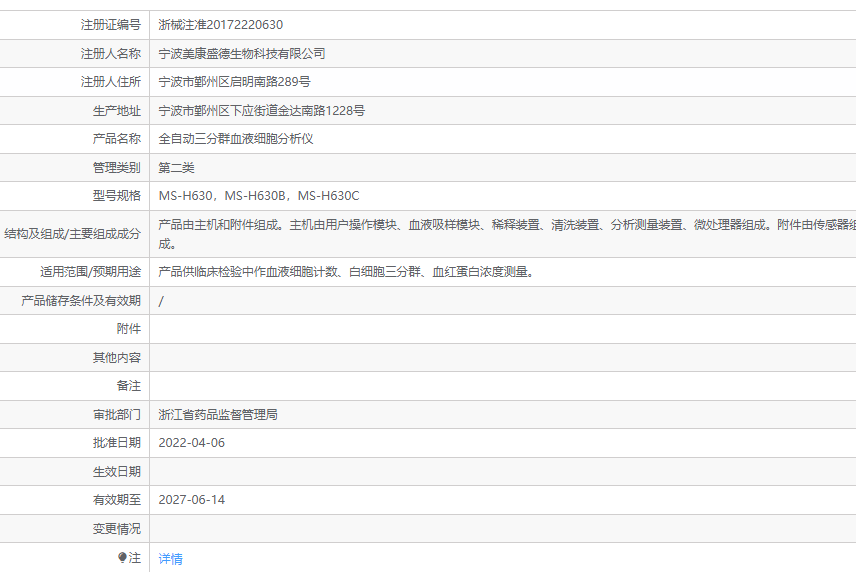Select model text MS-H630，MS-H630B，MS-H630C
This screenshot has height=572, width=856.
point(259,196)
